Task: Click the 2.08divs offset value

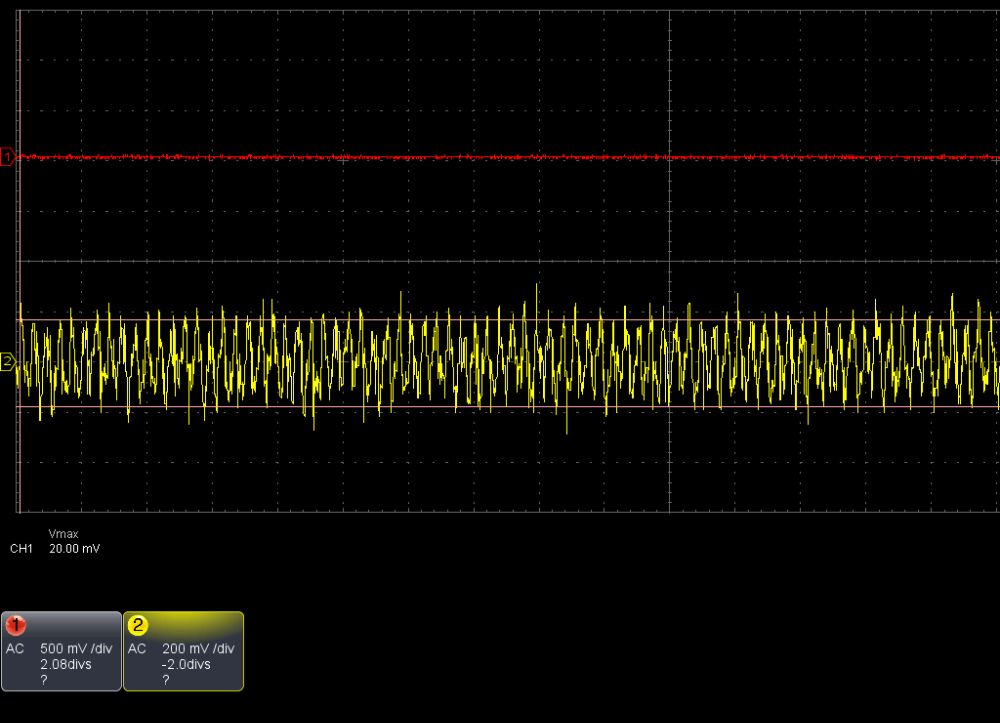Action: 66,664
